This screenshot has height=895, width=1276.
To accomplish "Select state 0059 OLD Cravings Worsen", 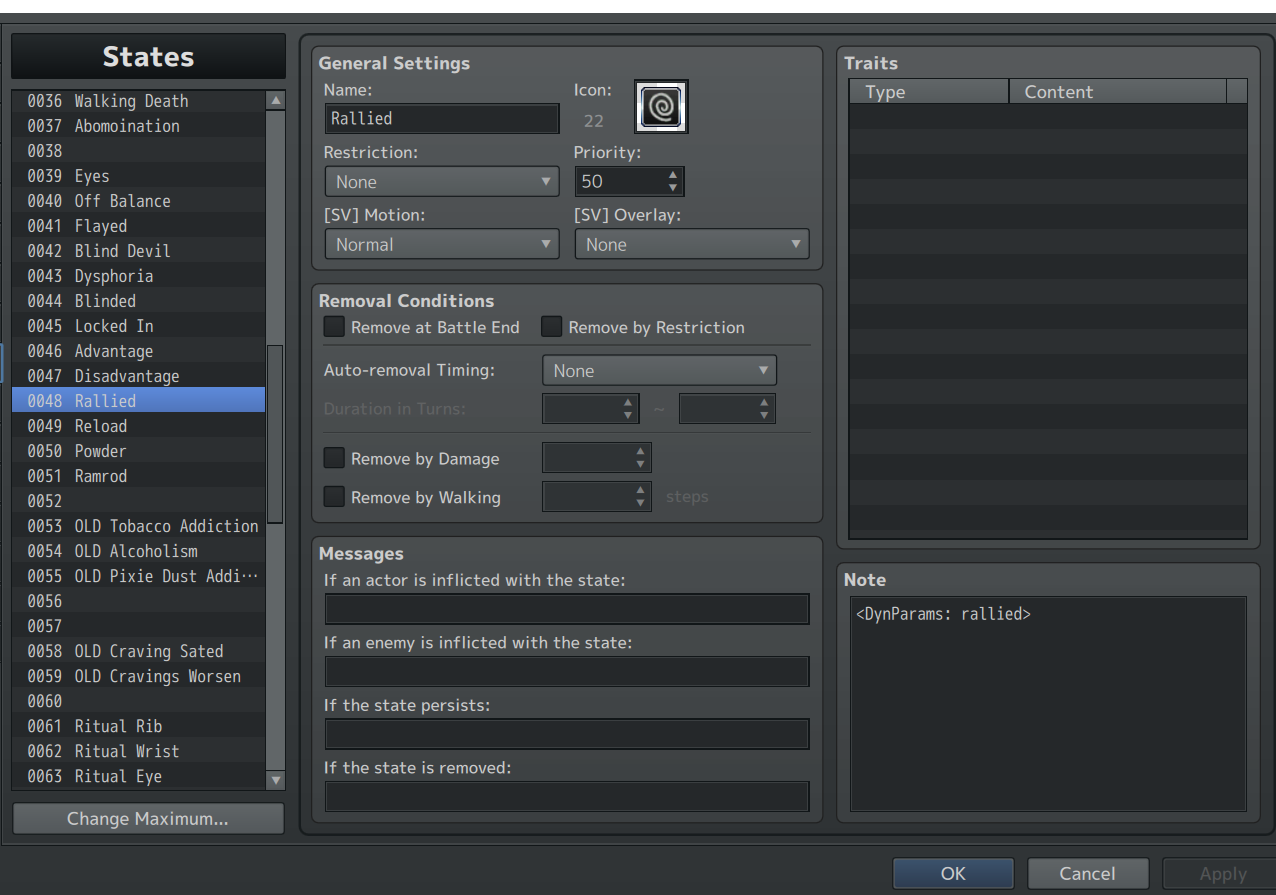I will click(139, 676).
